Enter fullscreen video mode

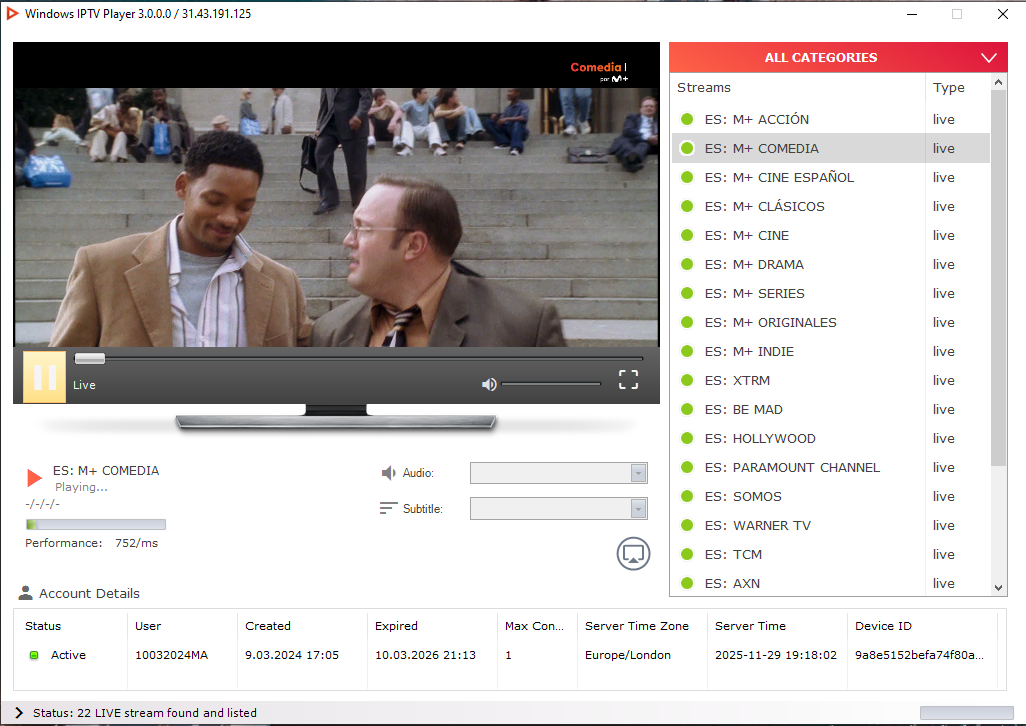tap(628, 379)
